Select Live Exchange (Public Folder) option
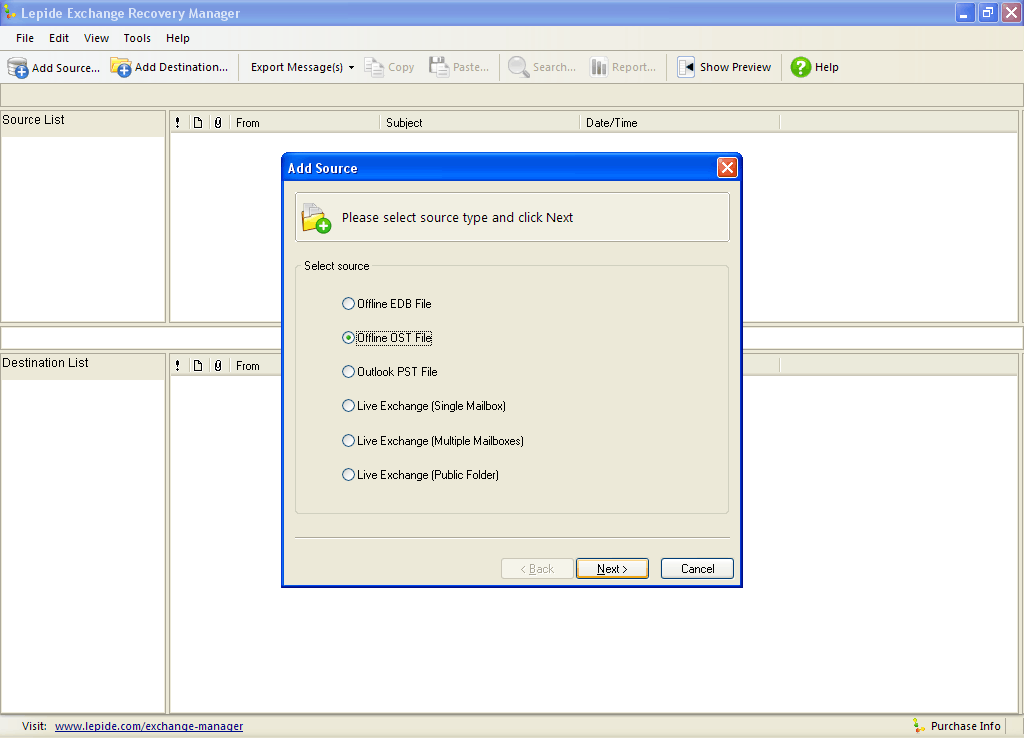The image size is (1024, 738). (421, 475)
